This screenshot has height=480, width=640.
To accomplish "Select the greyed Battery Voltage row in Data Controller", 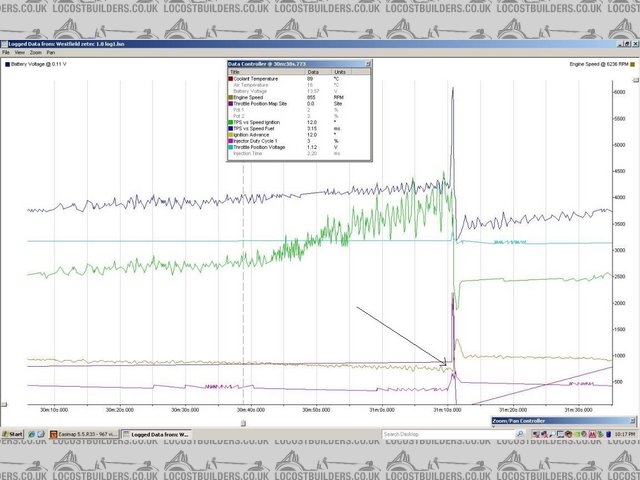I will [299, 91].
